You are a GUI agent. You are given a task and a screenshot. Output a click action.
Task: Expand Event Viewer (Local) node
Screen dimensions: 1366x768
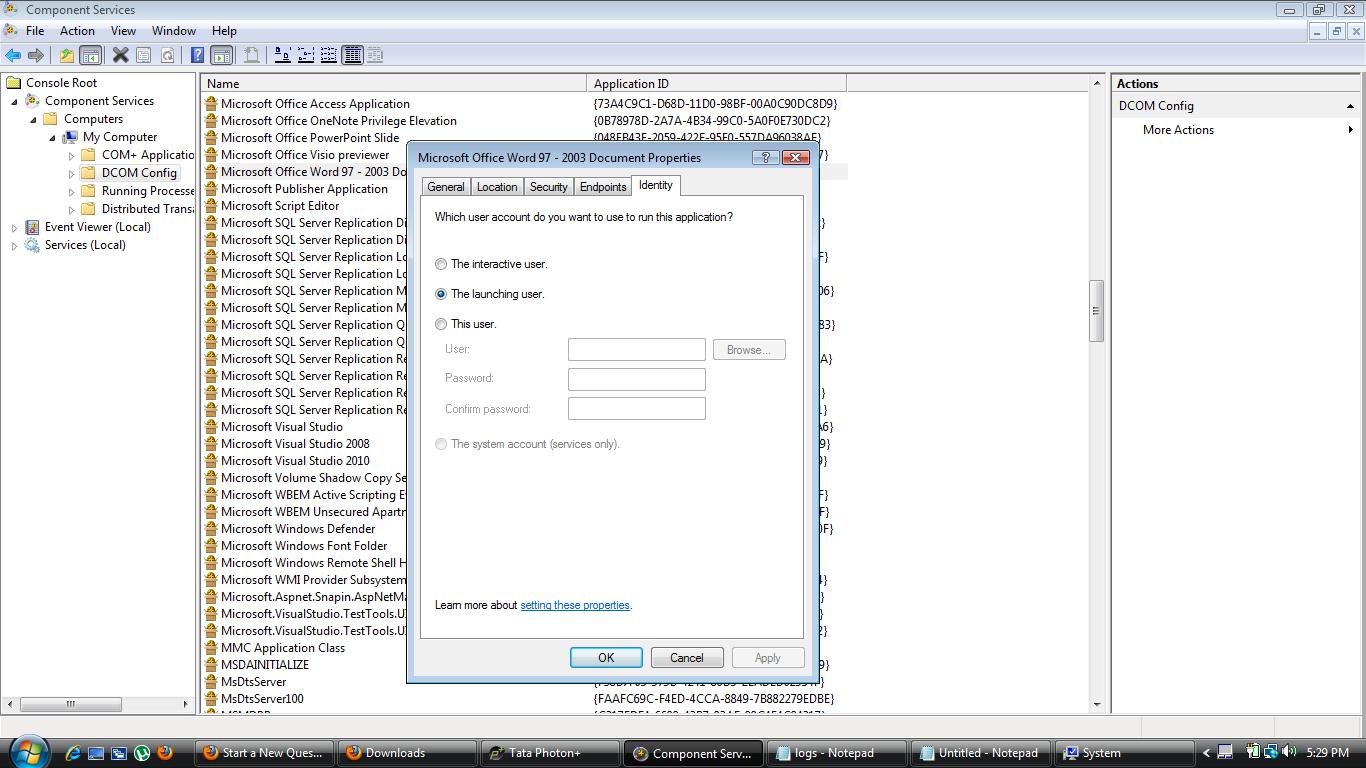(x=14, y=228)
